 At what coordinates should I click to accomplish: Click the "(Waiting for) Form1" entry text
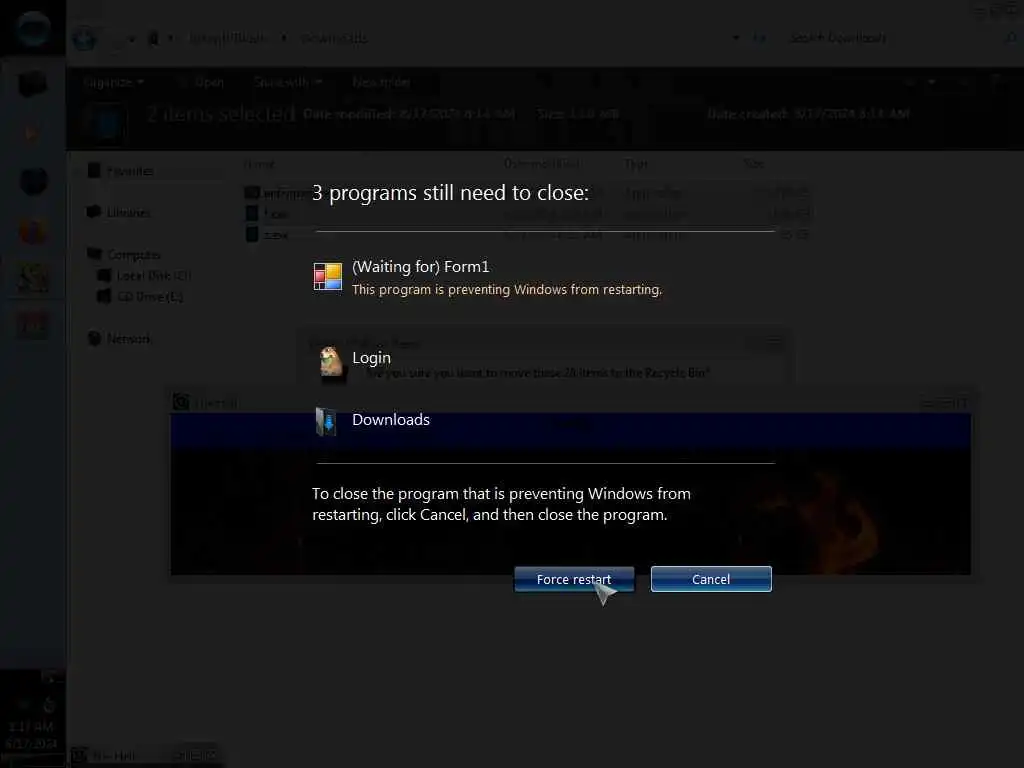point(421,266)
